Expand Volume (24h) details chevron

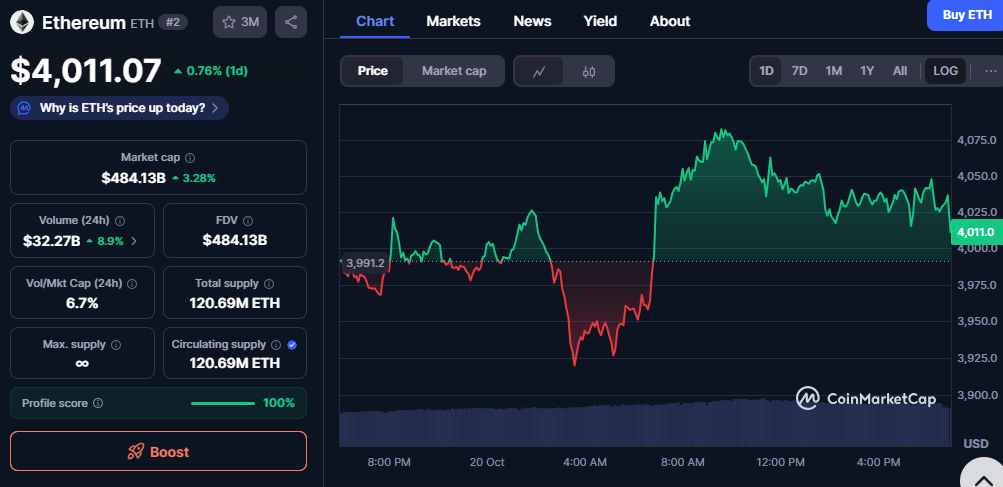point(135,241)
